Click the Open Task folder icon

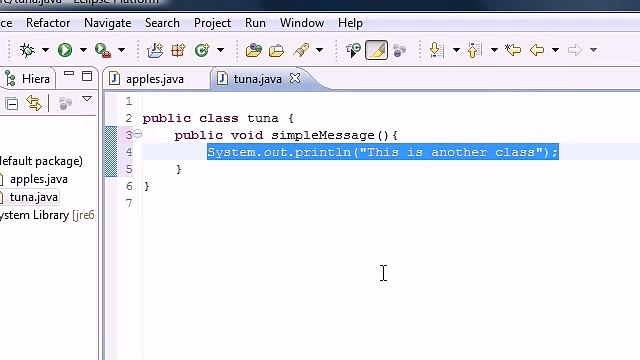coord(277,50)
